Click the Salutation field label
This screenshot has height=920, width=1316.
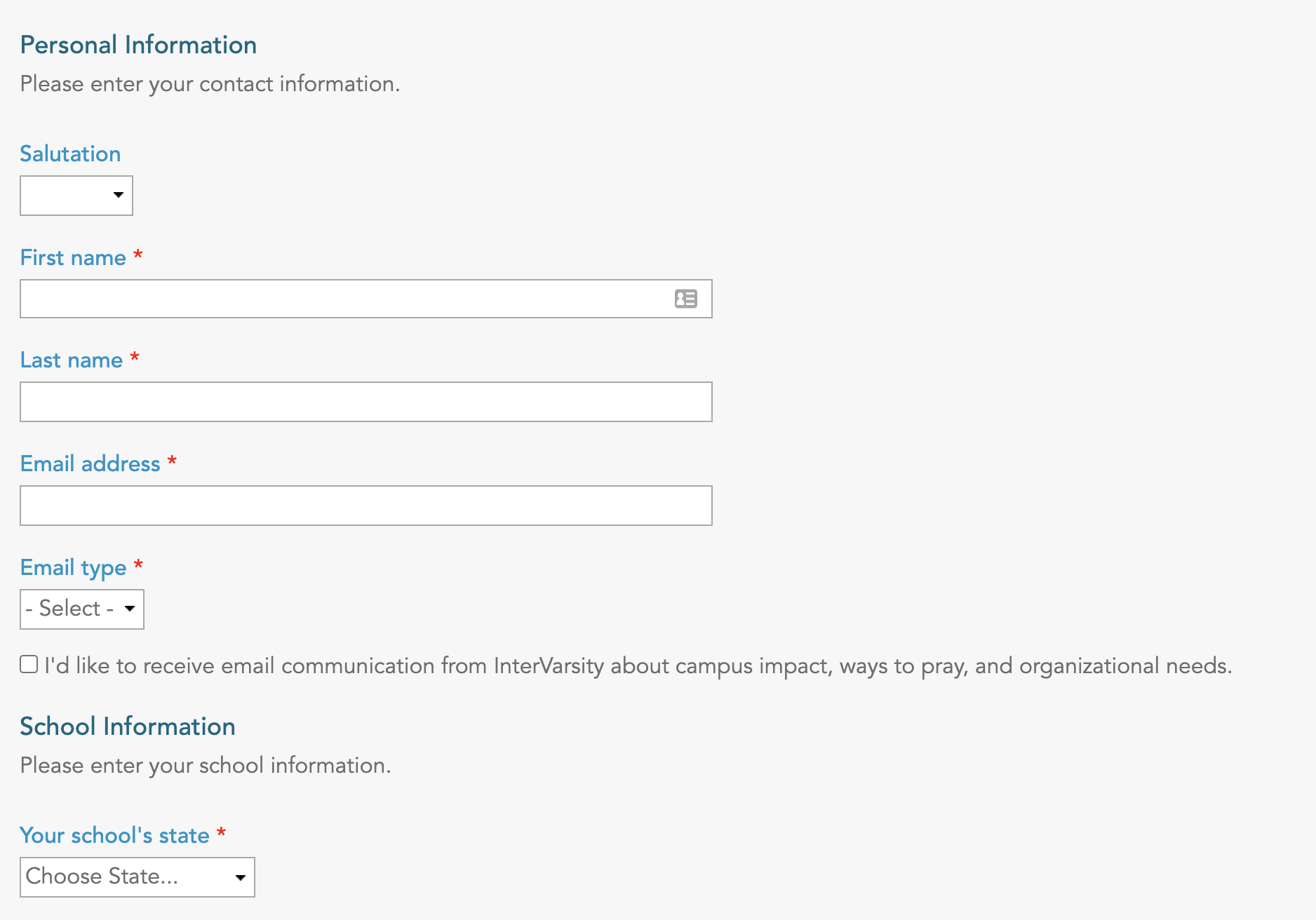(70, 154)
